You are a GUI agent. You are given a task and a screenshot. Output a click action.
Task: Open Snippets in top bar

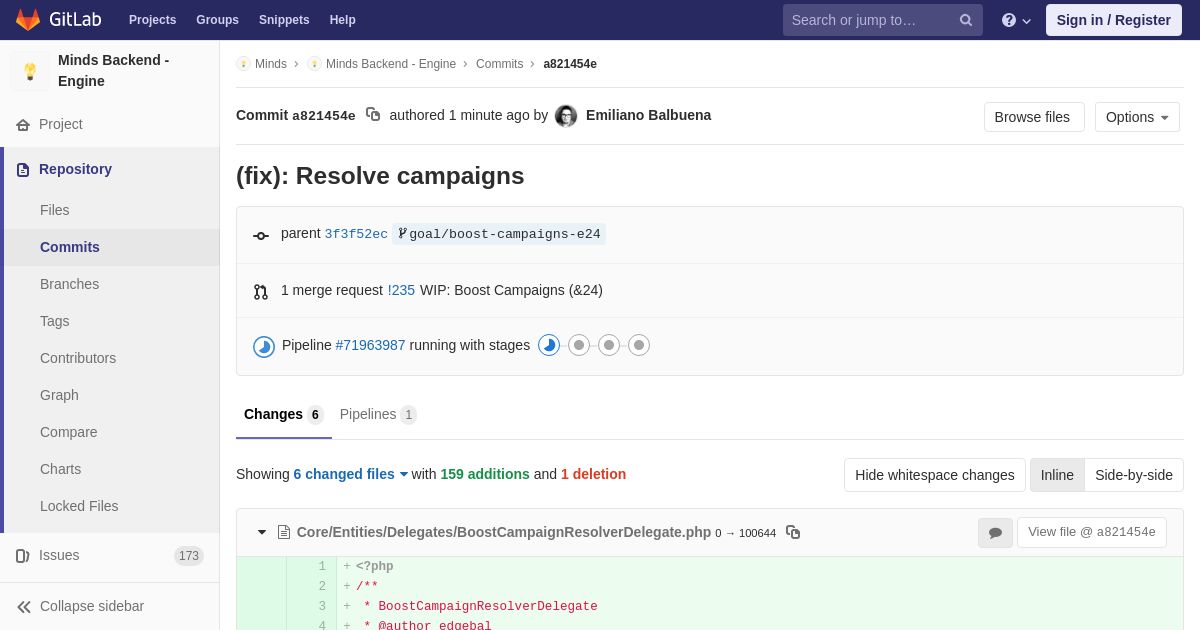[284, 20]
